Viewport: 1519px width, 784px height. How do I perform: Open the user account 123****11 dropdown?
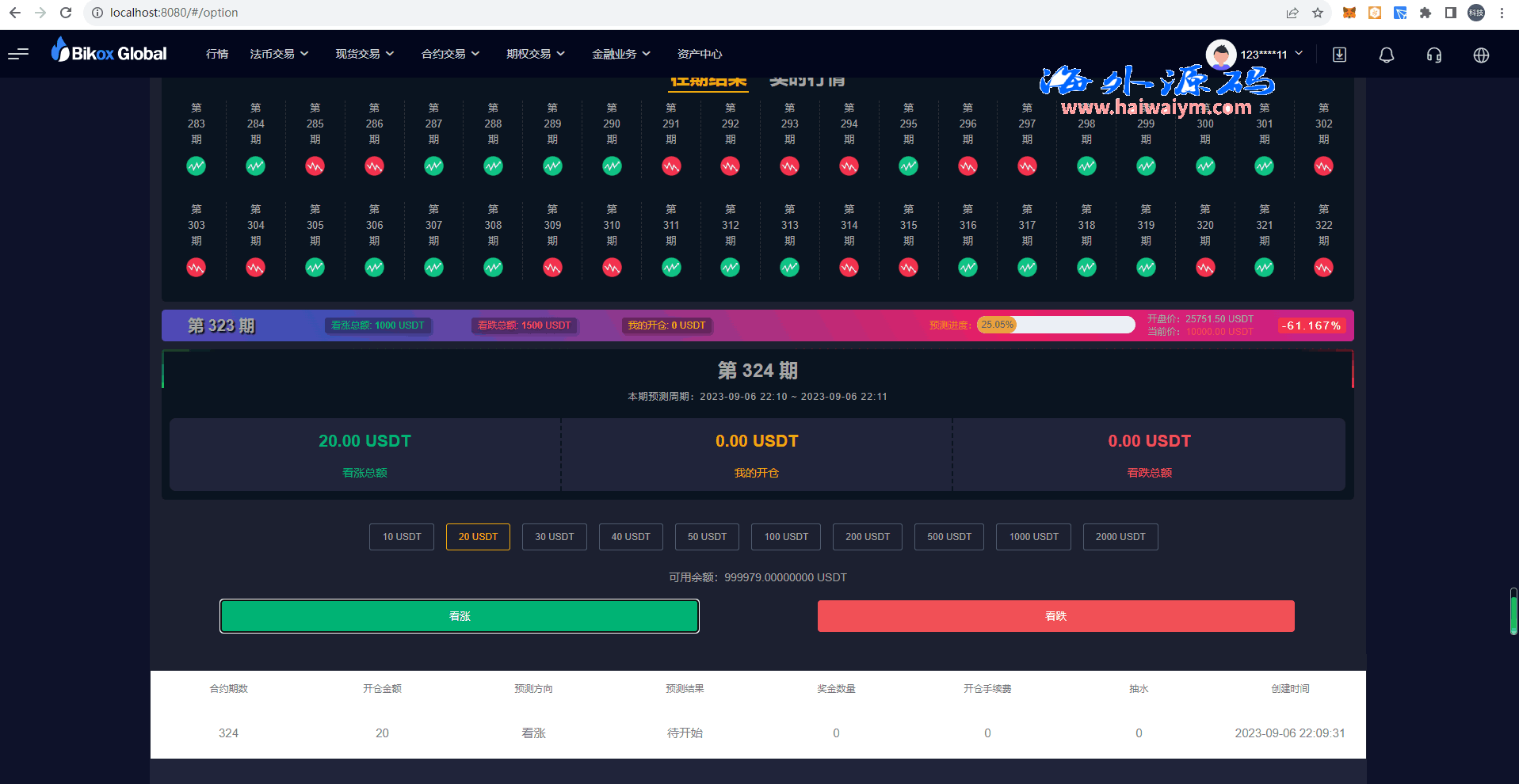pyautogui.click(x=1254, y=54)
